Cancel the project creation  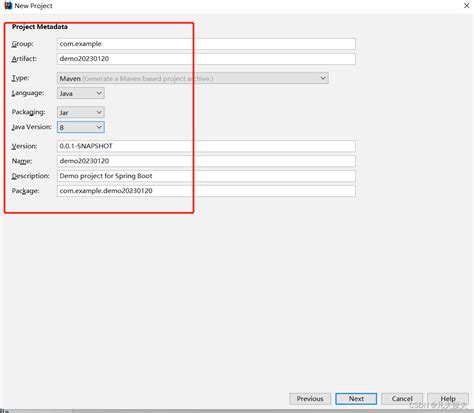(x=402, y=399)
